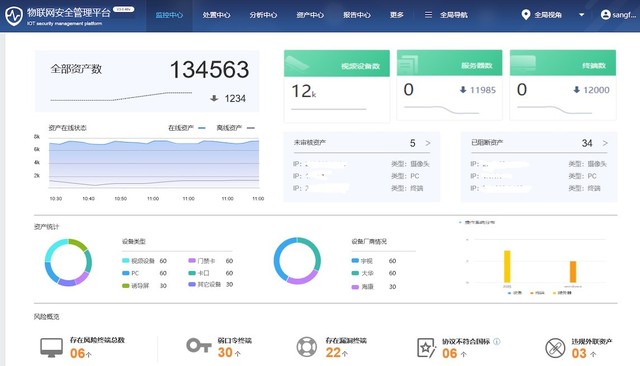
Task: Click the crossed link icon for 违规外联资产
Action: [555, 348]
